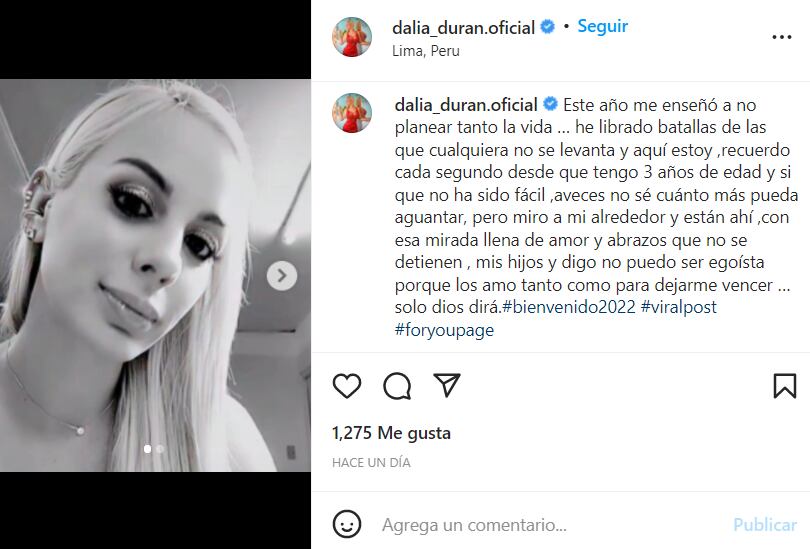
Task: Like the post with the heart icon
Action: 347,386
